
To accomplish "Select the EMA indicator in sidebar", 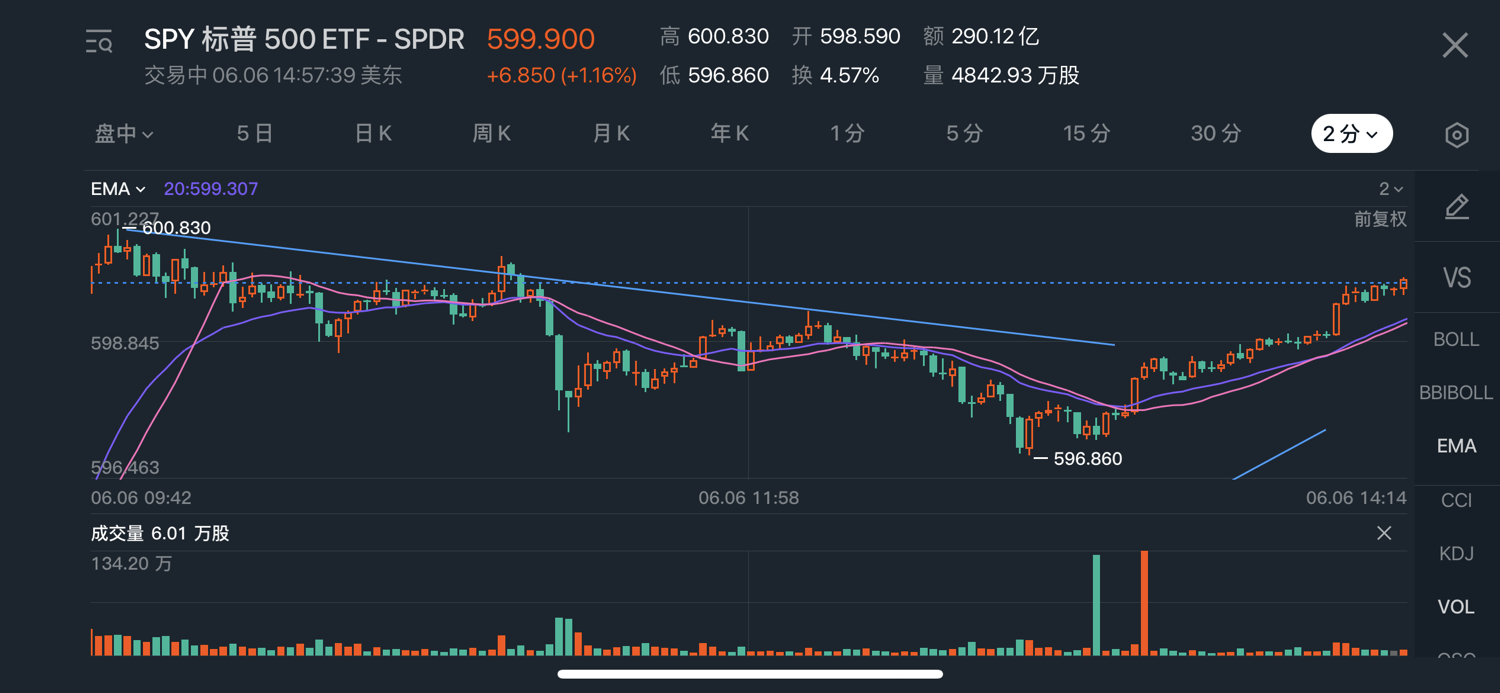I will [x=1456, y=446].
